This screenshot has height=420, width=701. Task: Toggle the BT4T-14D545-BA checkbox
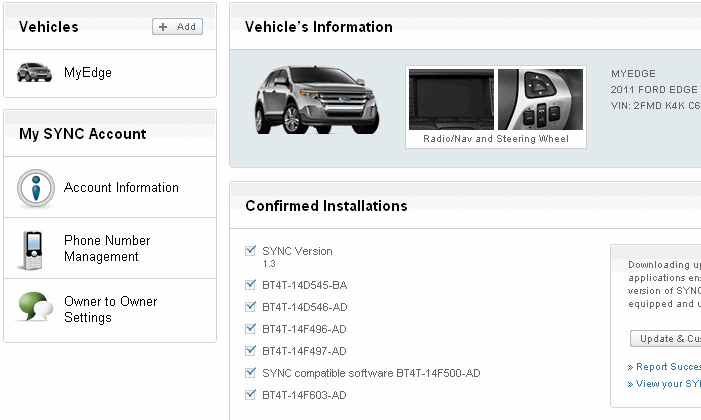coord(250,285)
